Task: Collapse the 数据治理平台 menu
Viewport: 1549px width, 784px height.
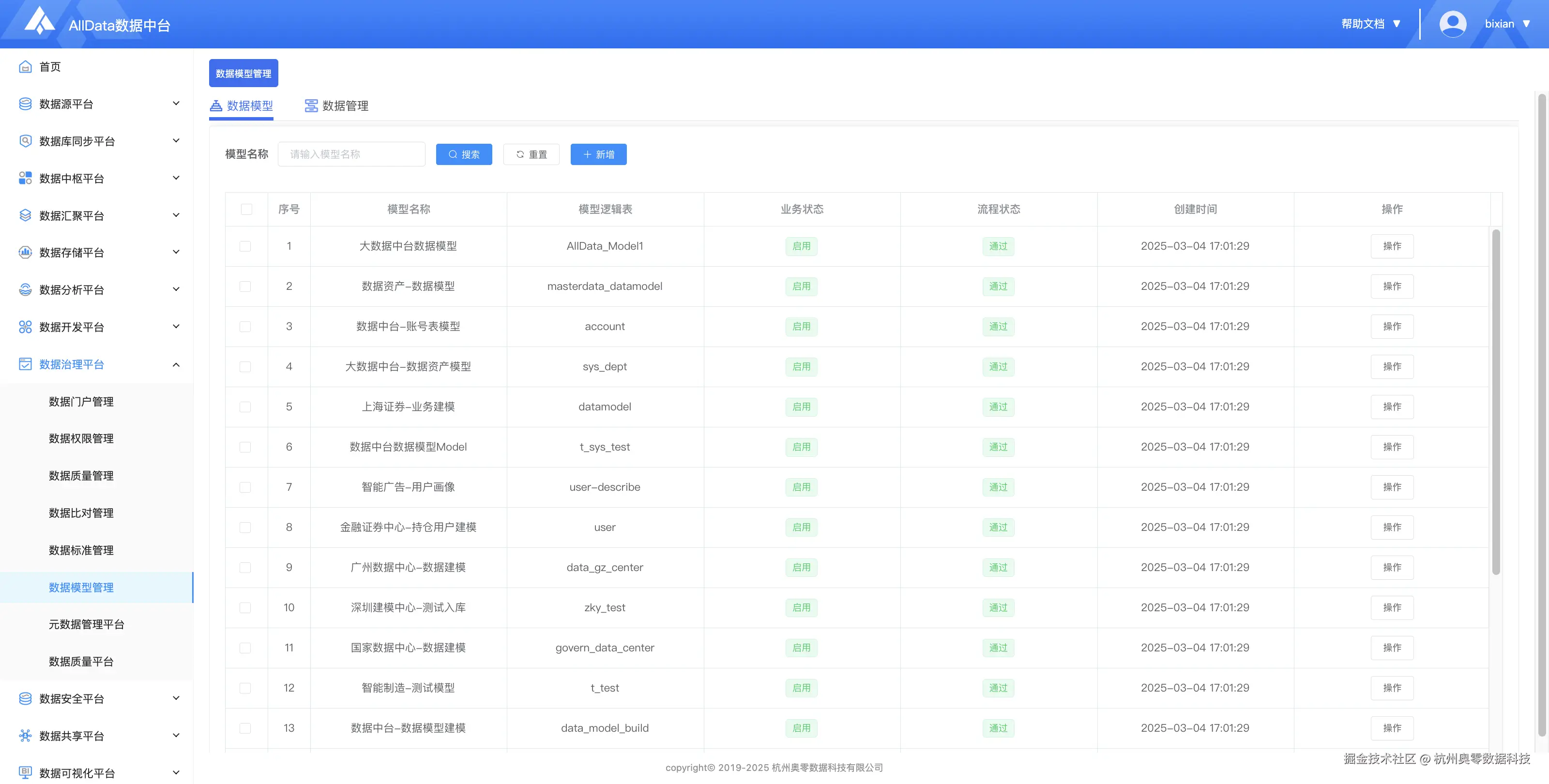Action: pyautogui.click(x=176, y=365)
